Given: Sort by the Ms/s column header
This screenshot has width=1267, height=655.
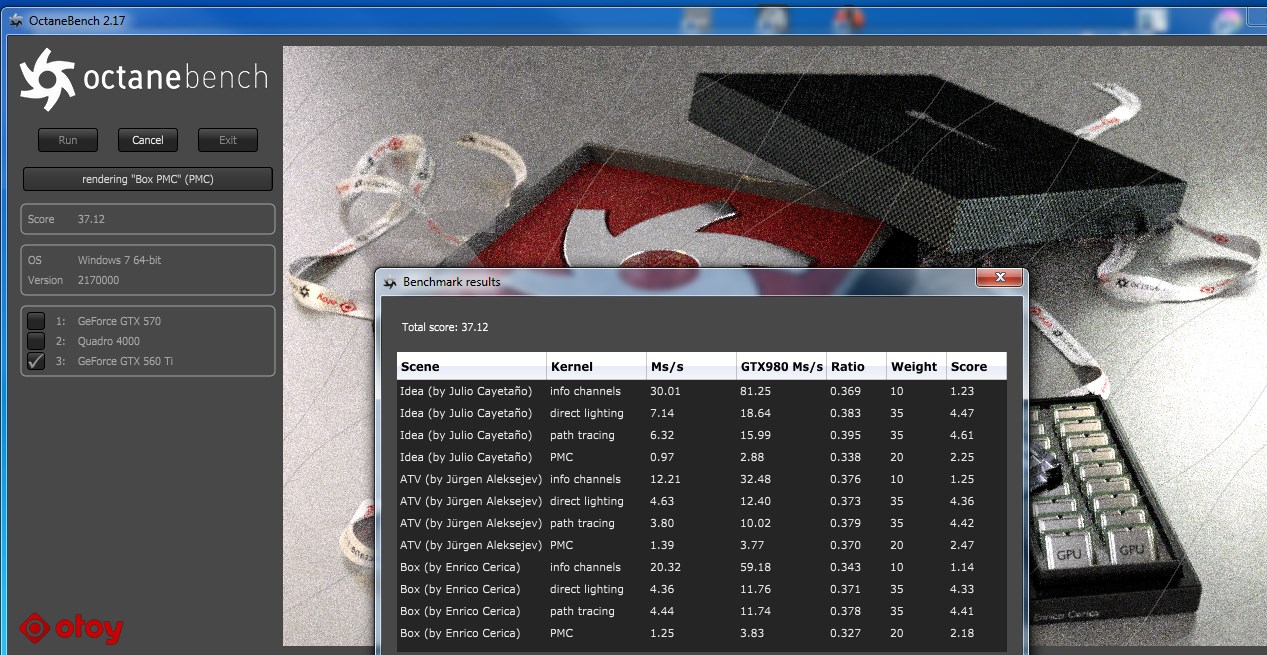Looking at the screenshot, I should [x=691, y=367].
